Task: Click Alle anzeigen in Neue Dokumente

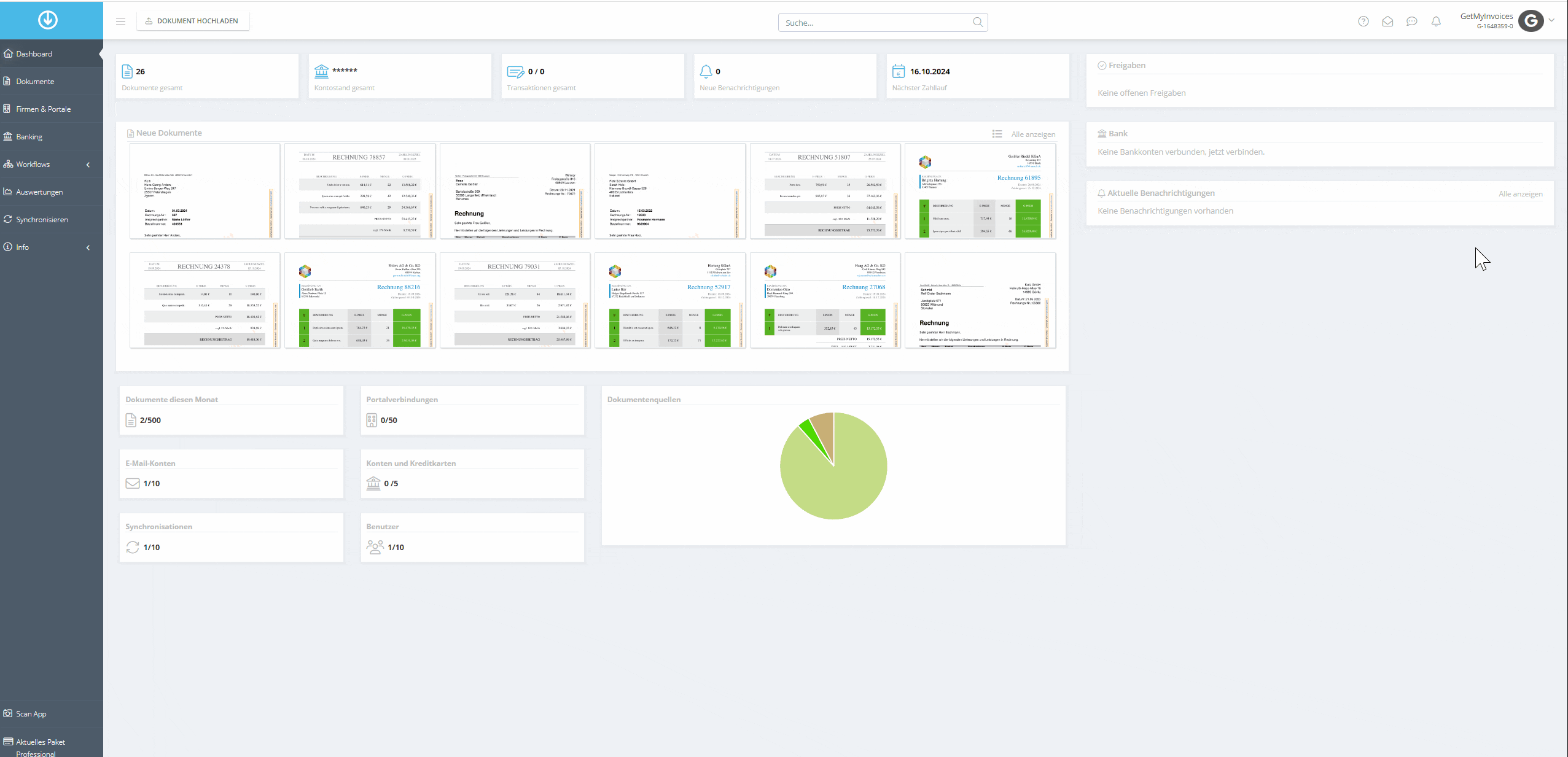Action: point(1033,134)
